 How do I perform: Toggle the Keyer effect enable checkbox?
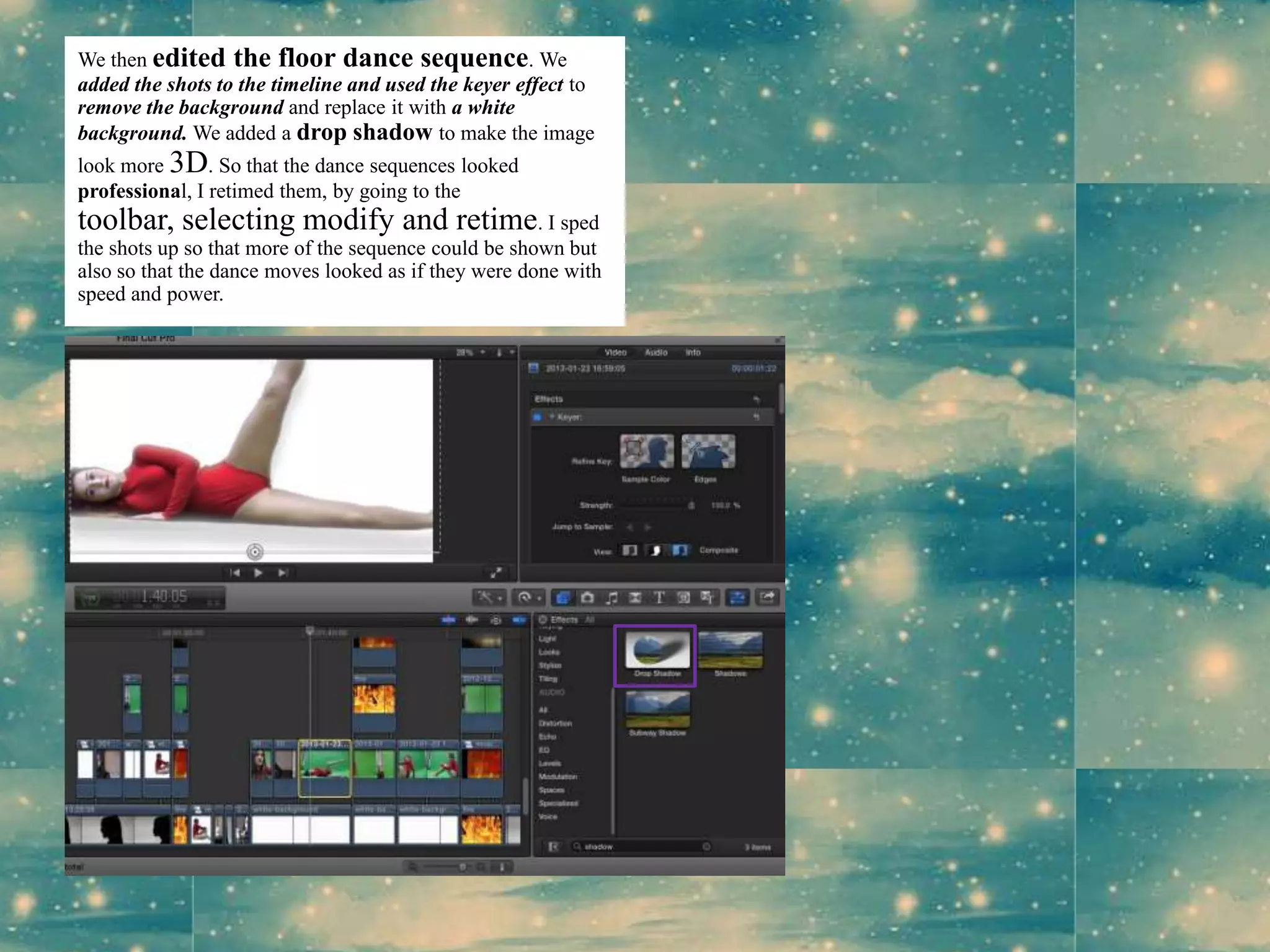[x=538, y=417]
